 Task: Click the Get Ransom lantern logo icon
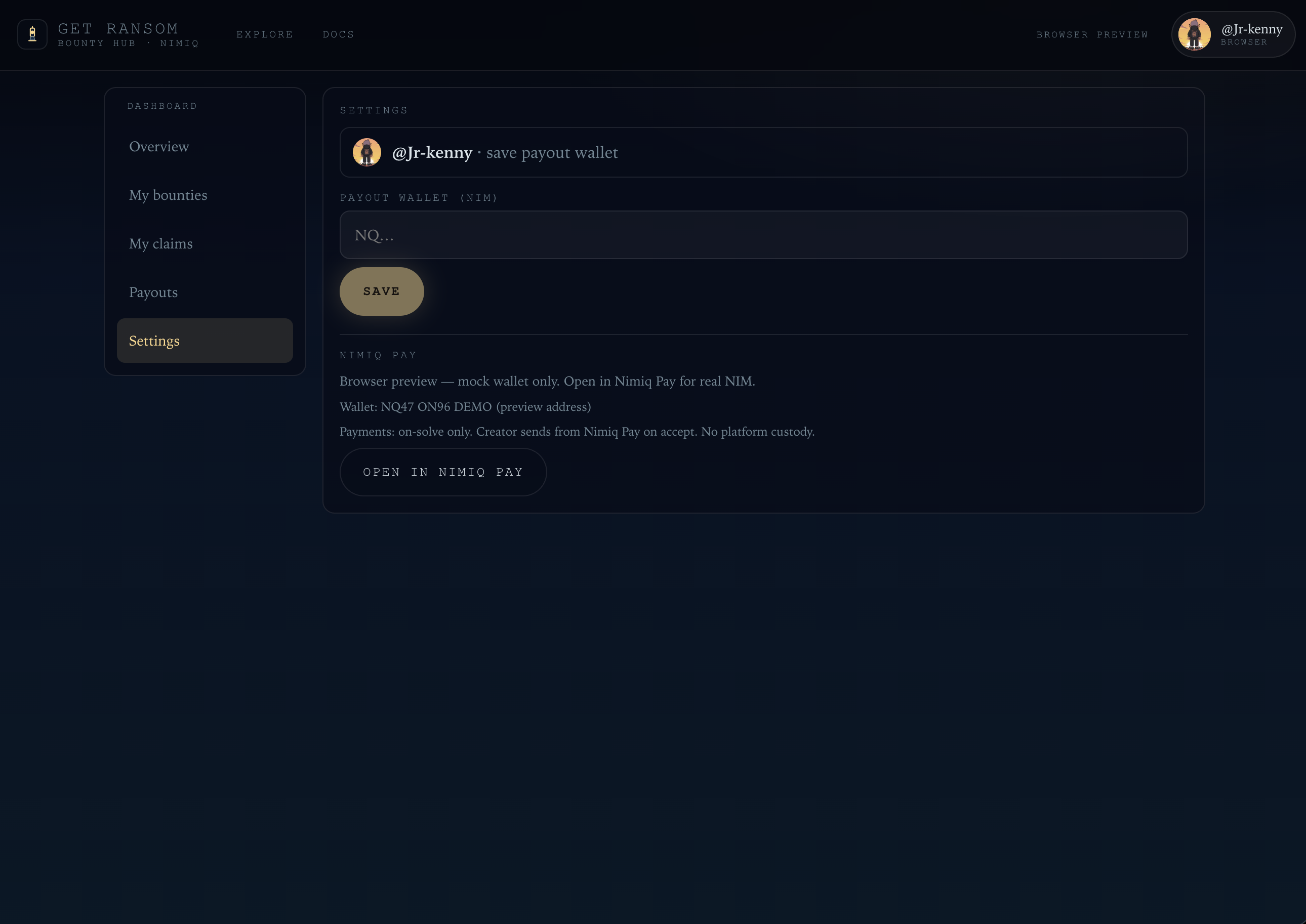point(32,34)
